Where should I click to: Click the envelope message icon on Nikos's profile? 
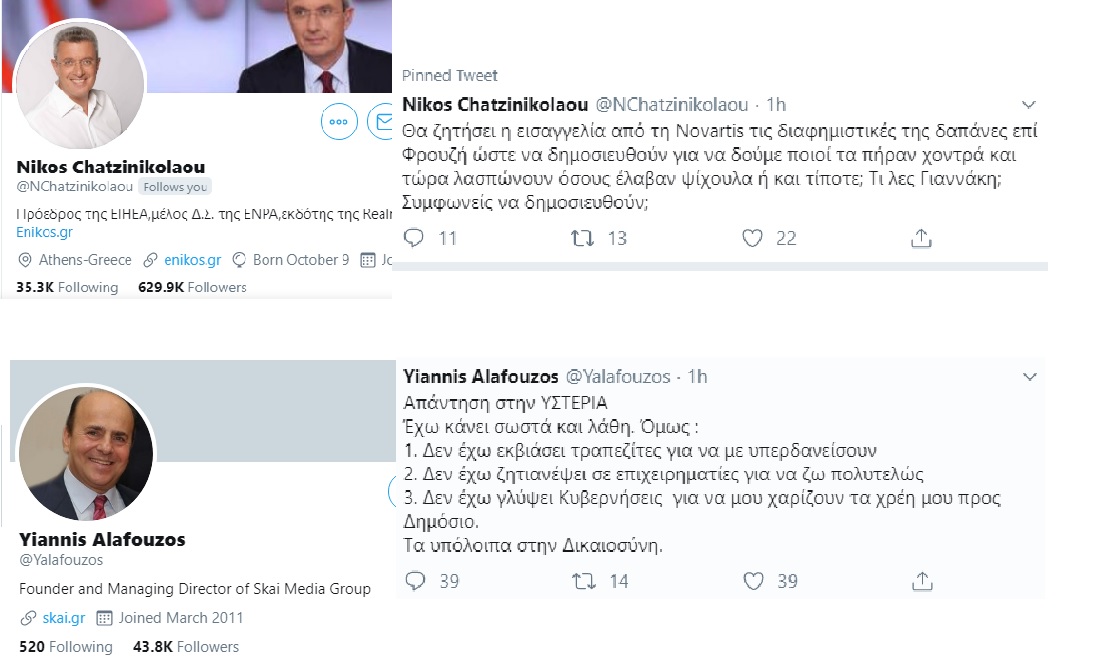381,122
